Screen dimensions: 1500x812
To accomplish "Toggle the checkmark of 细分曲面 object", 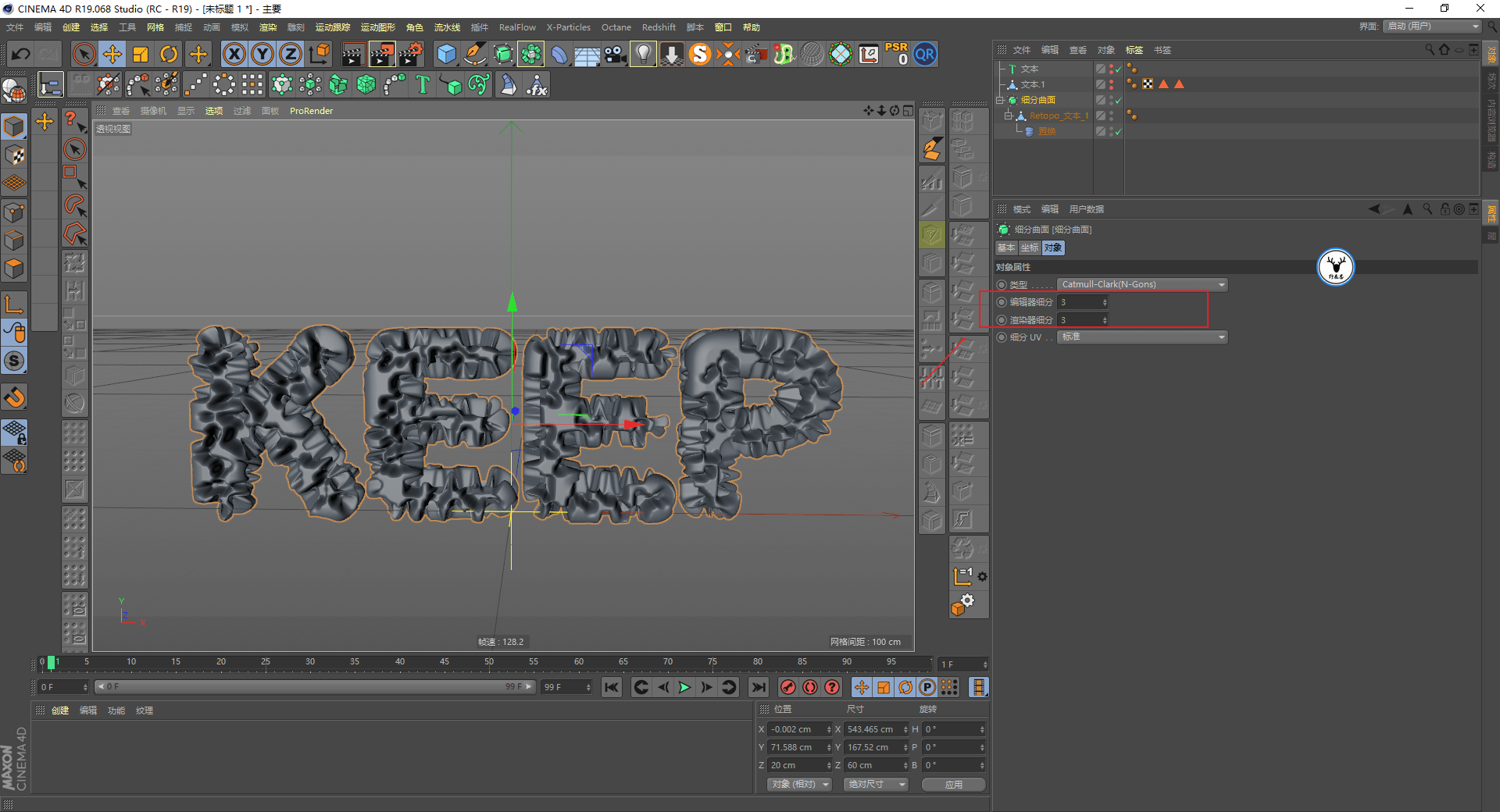I will click(x=1119, y=100).
